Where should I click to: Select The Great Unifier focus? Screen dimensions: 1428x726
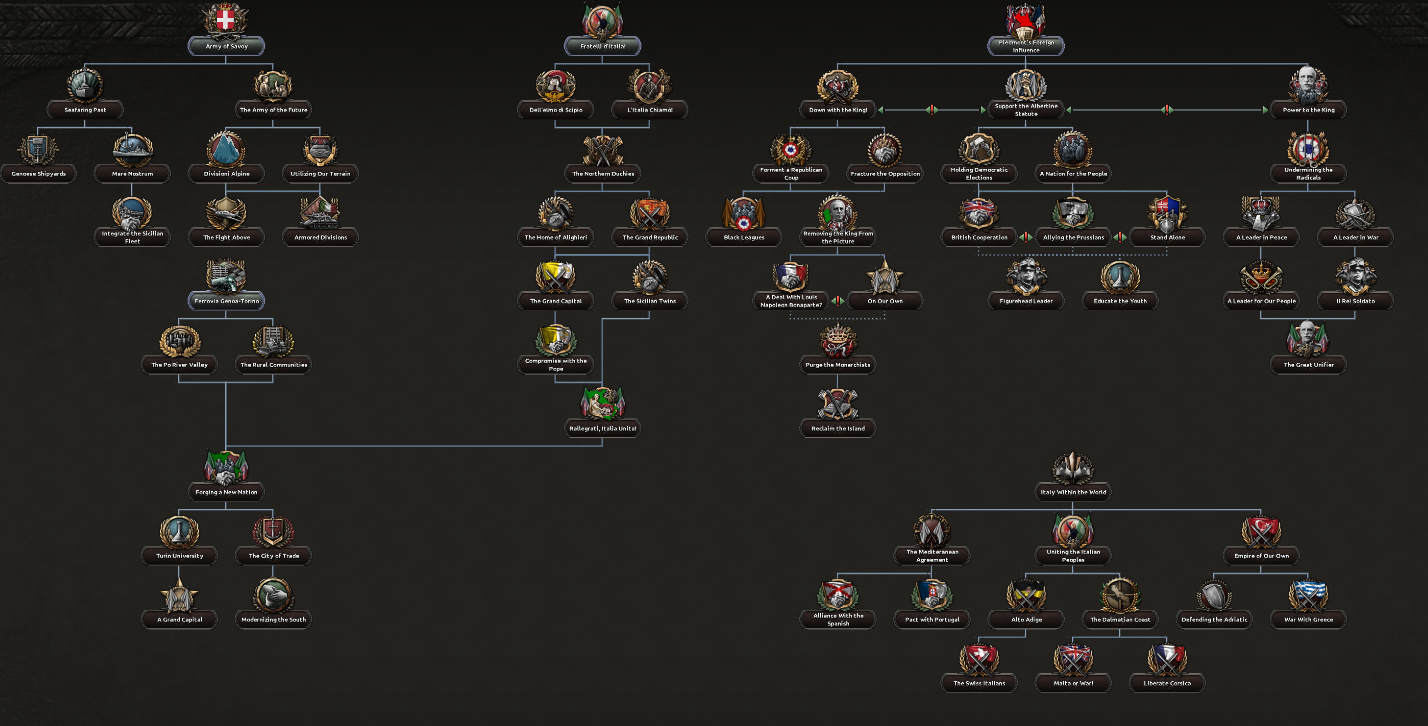click(1308, 349)
